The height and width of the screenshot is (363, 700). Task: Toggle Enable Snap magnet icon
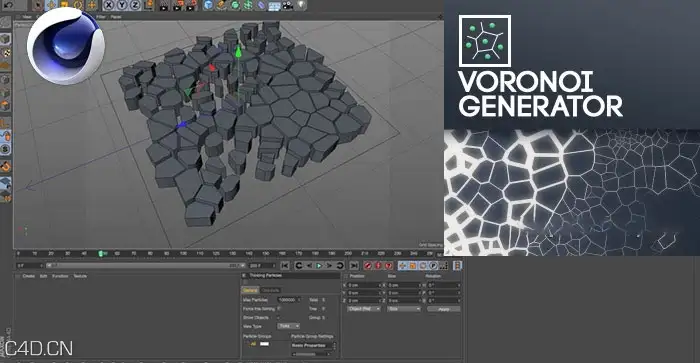(x=5, y=167)
